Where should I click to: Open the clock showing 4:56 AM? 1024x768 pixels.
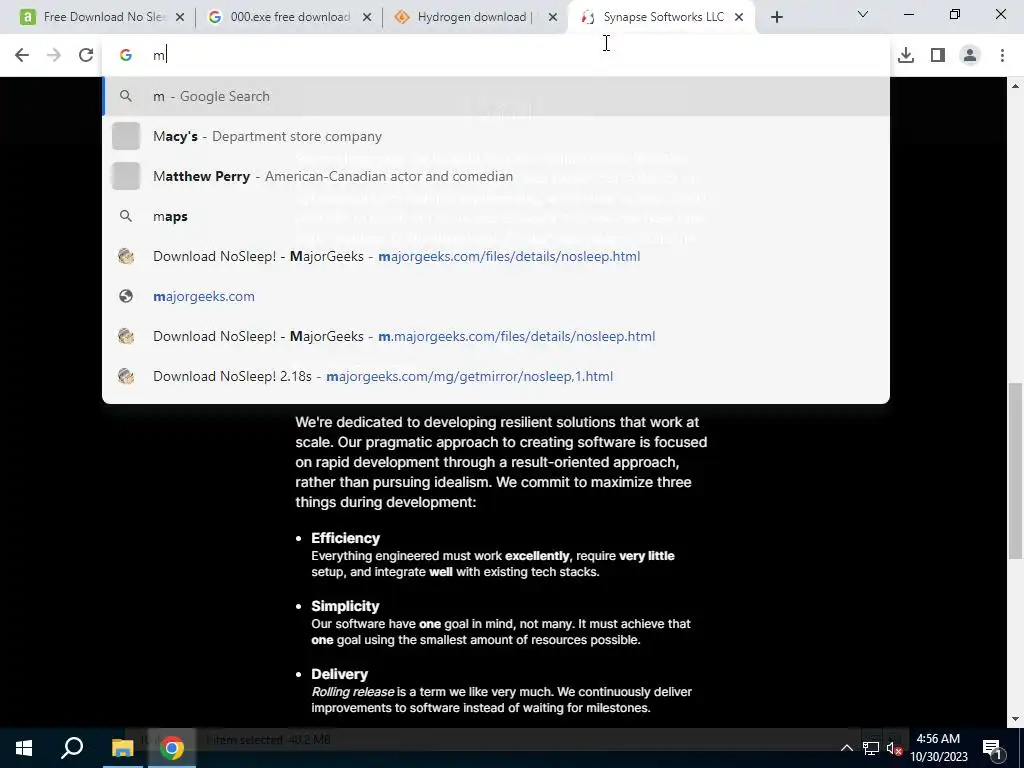(938, 748)
